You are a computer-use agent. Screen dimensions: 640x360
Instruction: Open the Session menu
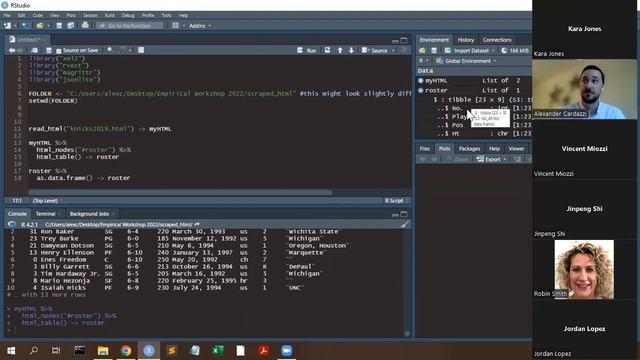[x=90, y=16]
